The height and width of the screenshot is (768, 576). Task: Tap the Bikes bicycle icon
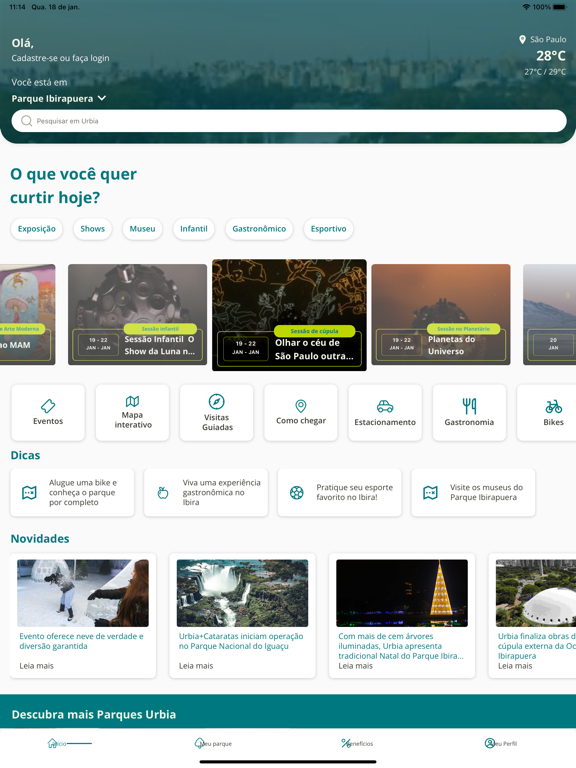(x=553, y=407)
